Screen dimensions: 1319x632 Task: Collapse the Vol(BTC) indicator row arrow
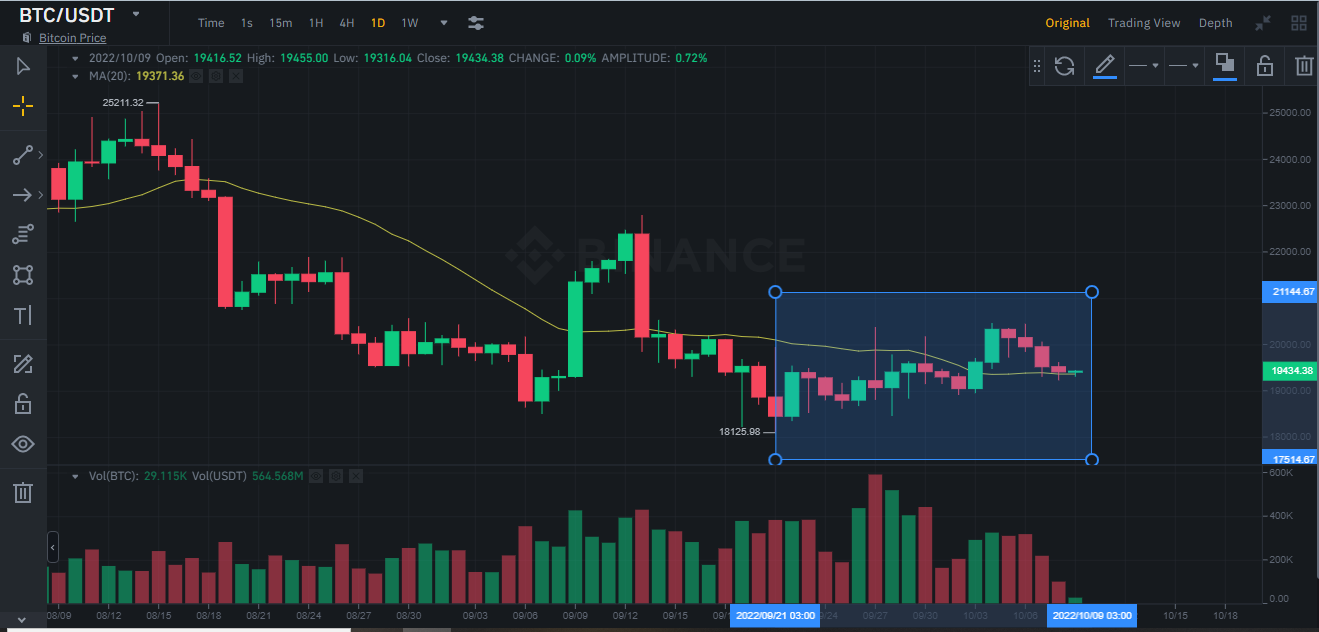coord(75,476)
